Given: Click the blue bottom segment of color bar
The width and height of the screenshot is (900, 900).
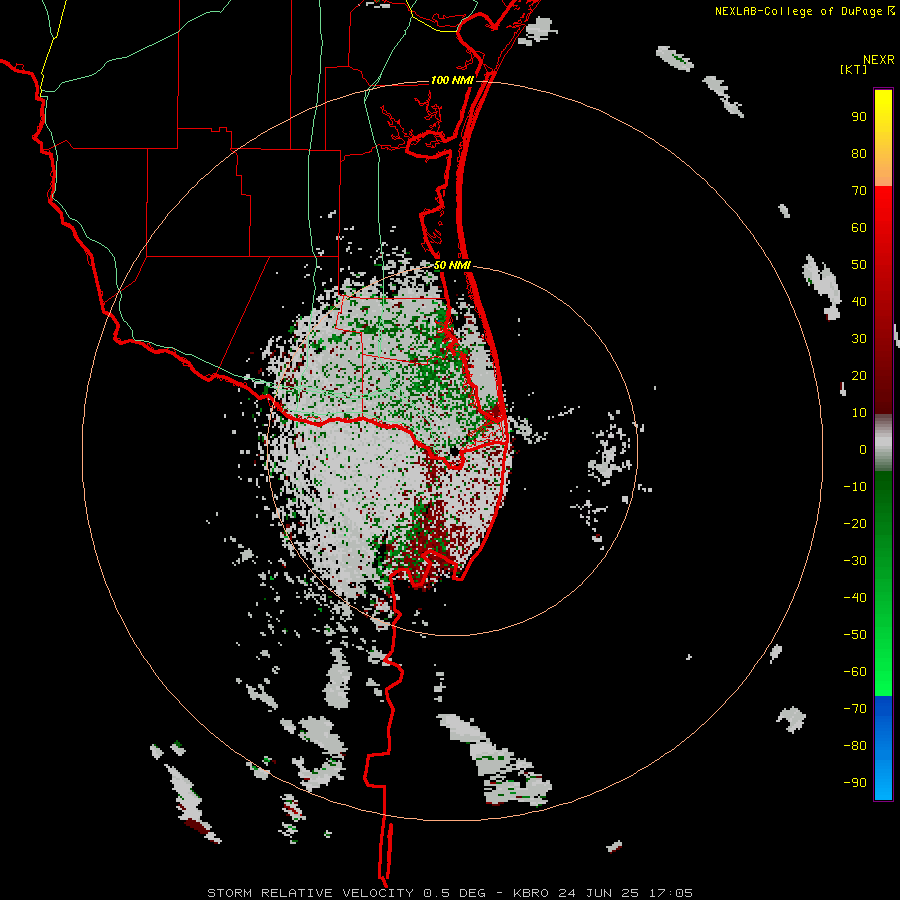Looking at the screenshot, I should (x=883, y=747).
